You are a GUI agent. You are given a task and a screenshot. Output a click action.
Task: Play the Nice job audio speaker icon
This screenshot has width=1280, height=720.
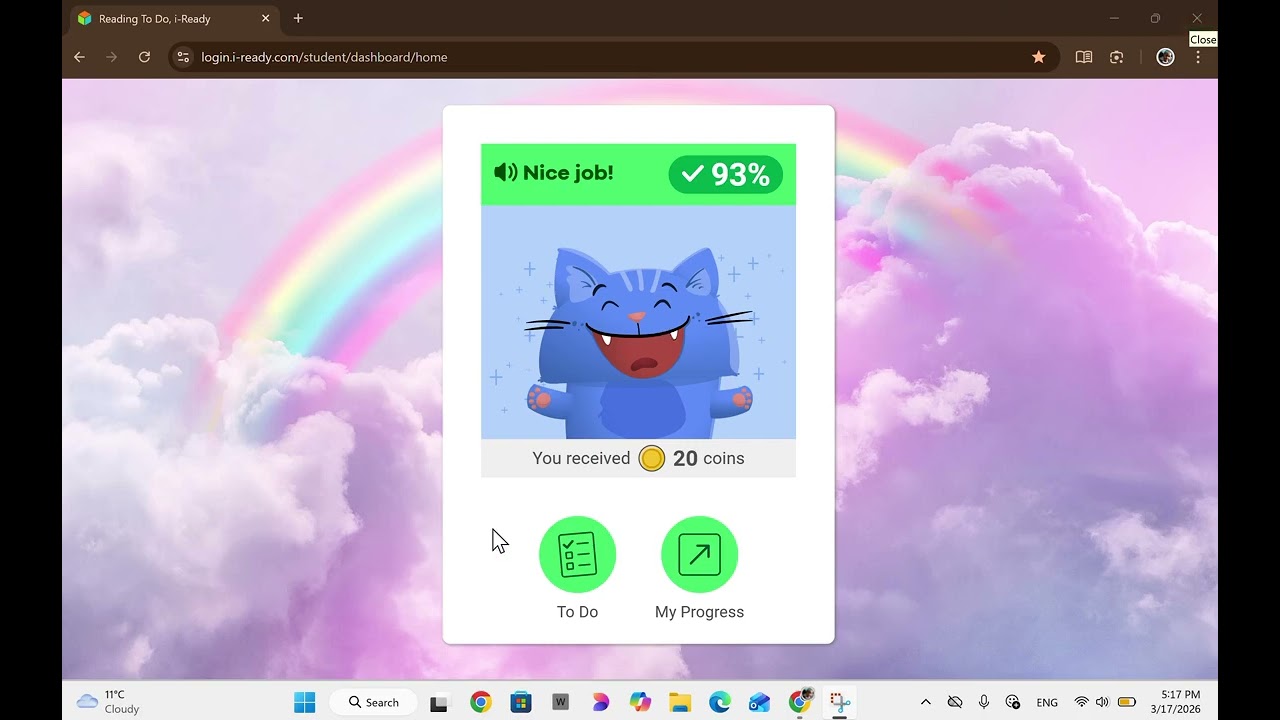point(506,173)
